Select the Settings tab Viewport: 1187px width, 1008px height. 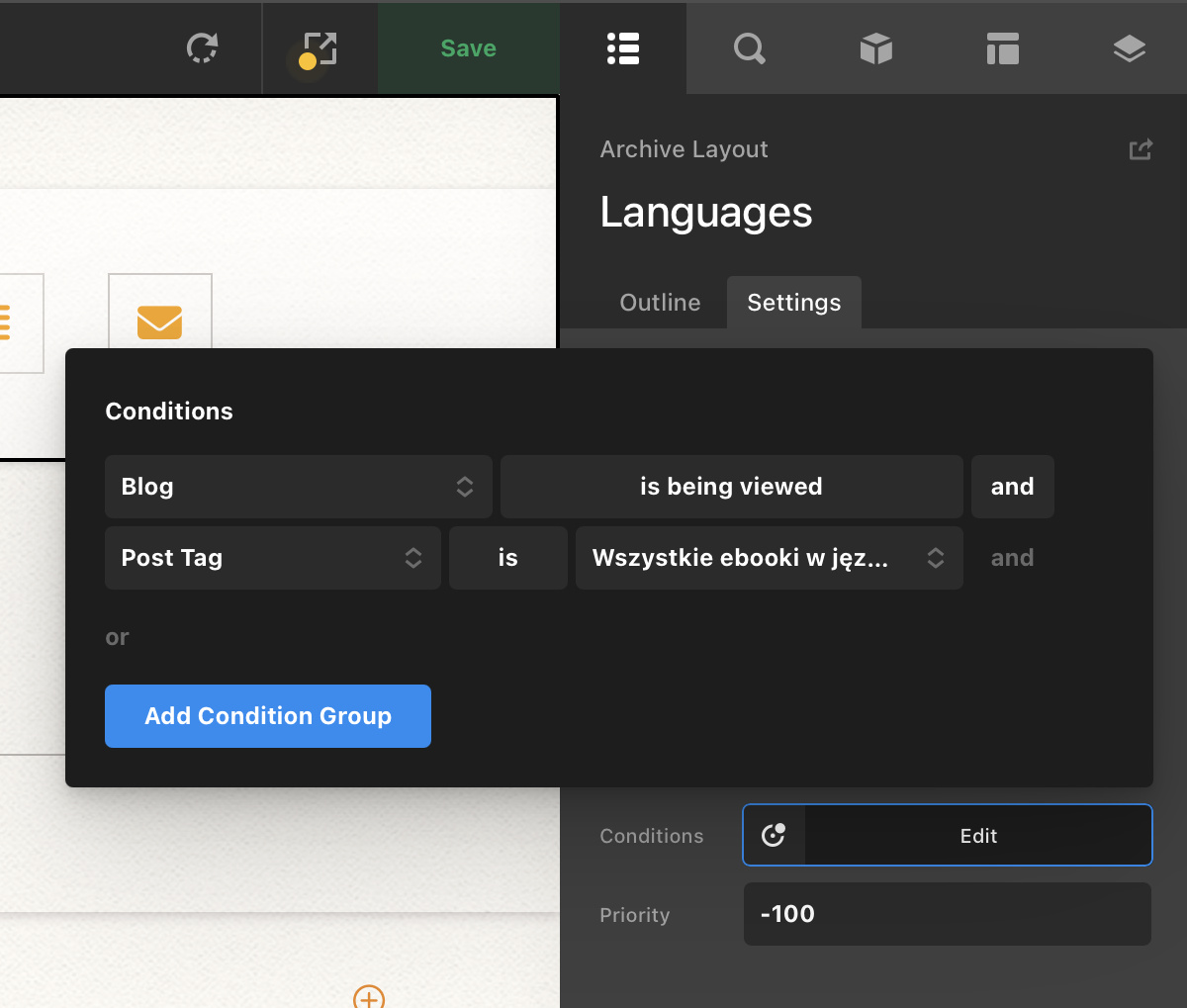coord(793,303)
